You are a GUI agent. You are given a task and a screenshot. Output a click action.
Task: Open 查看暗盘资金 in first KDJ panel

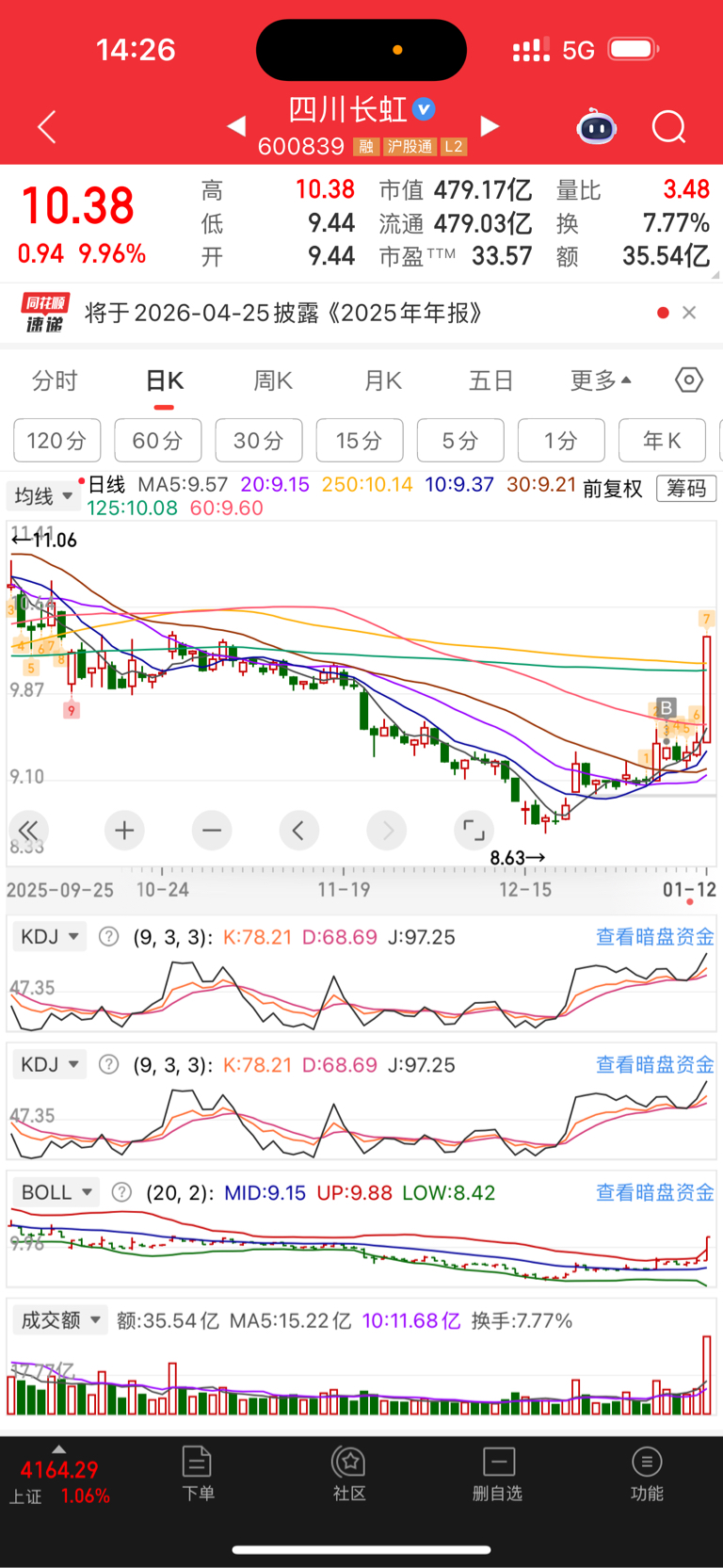pos(655,937)
